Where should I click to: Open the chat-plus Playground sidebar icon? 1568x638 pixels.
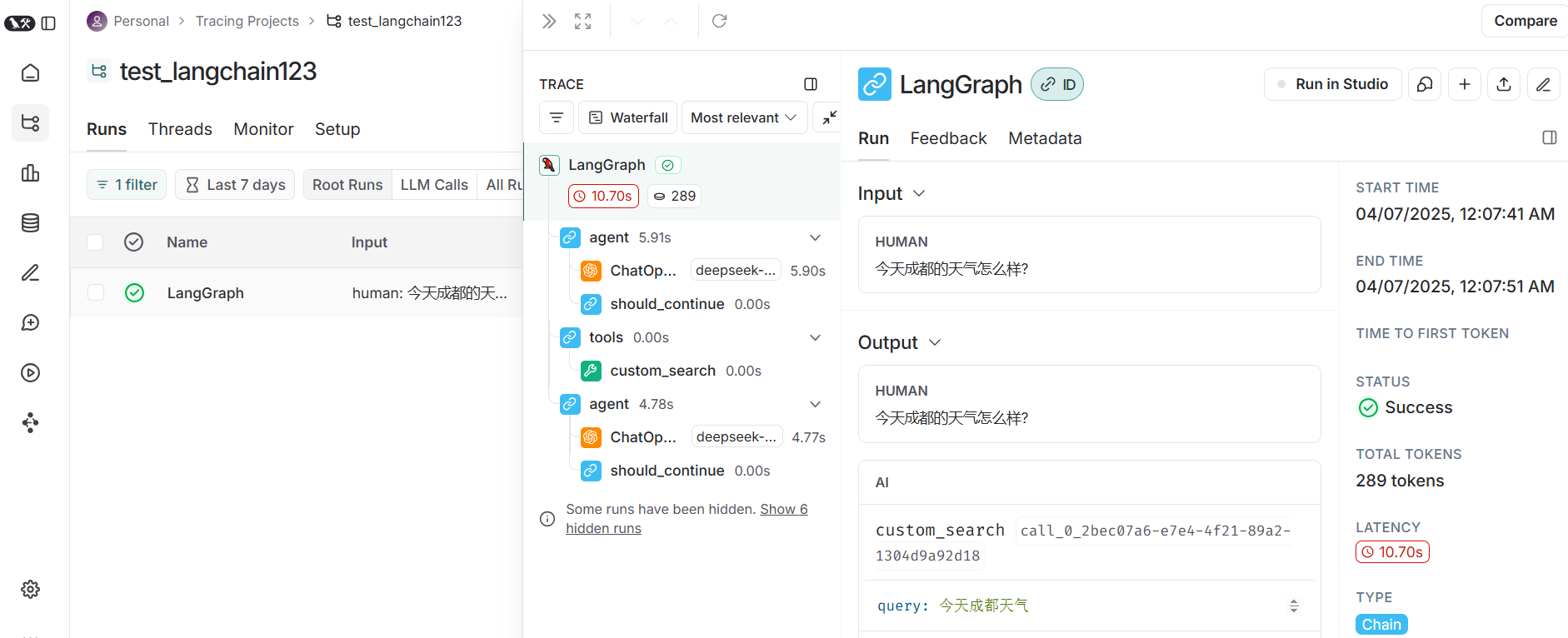click(31, 323)
